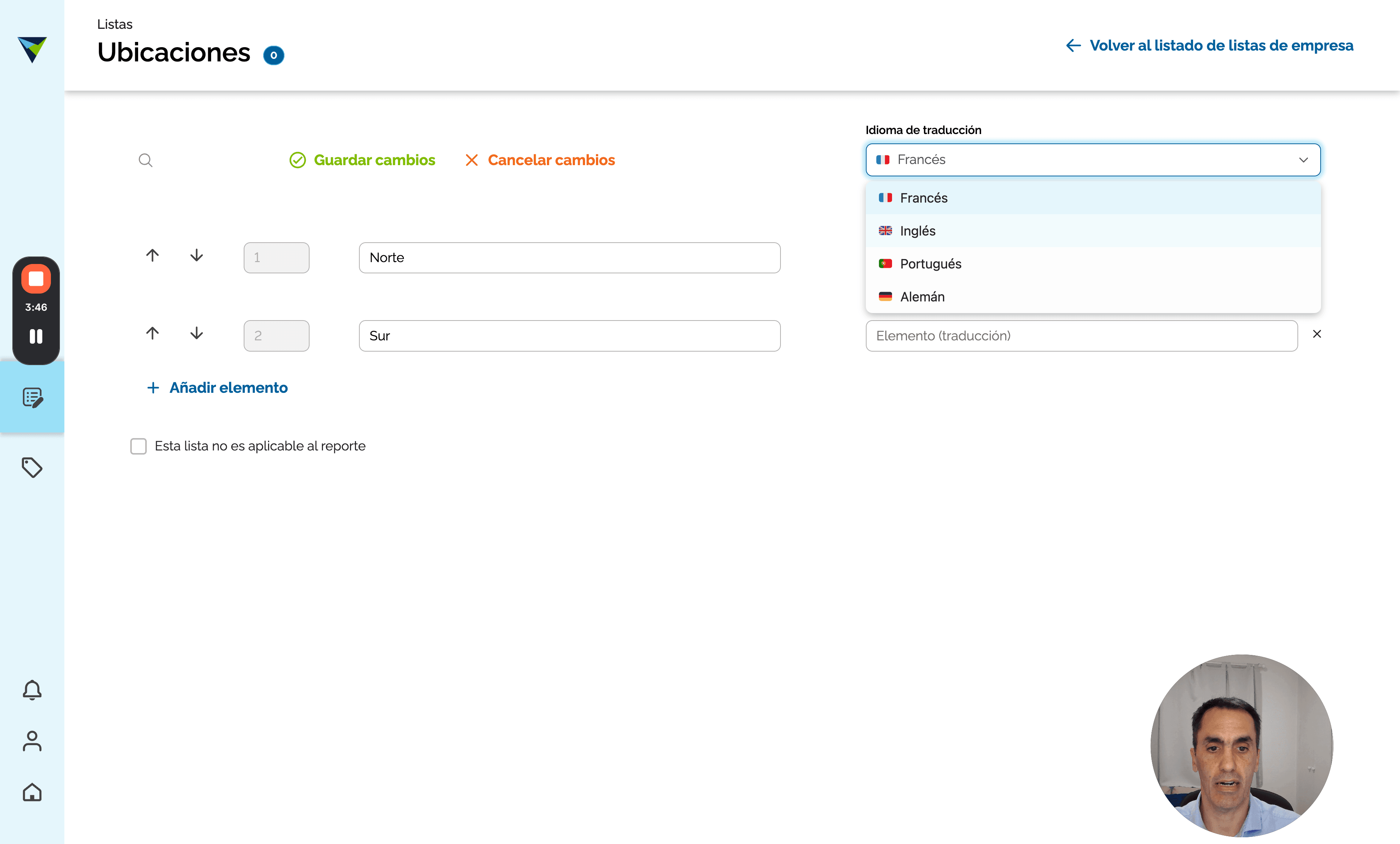
Task: Move the Norte element up
Action: pyautogui.click(x=152, y=255)
